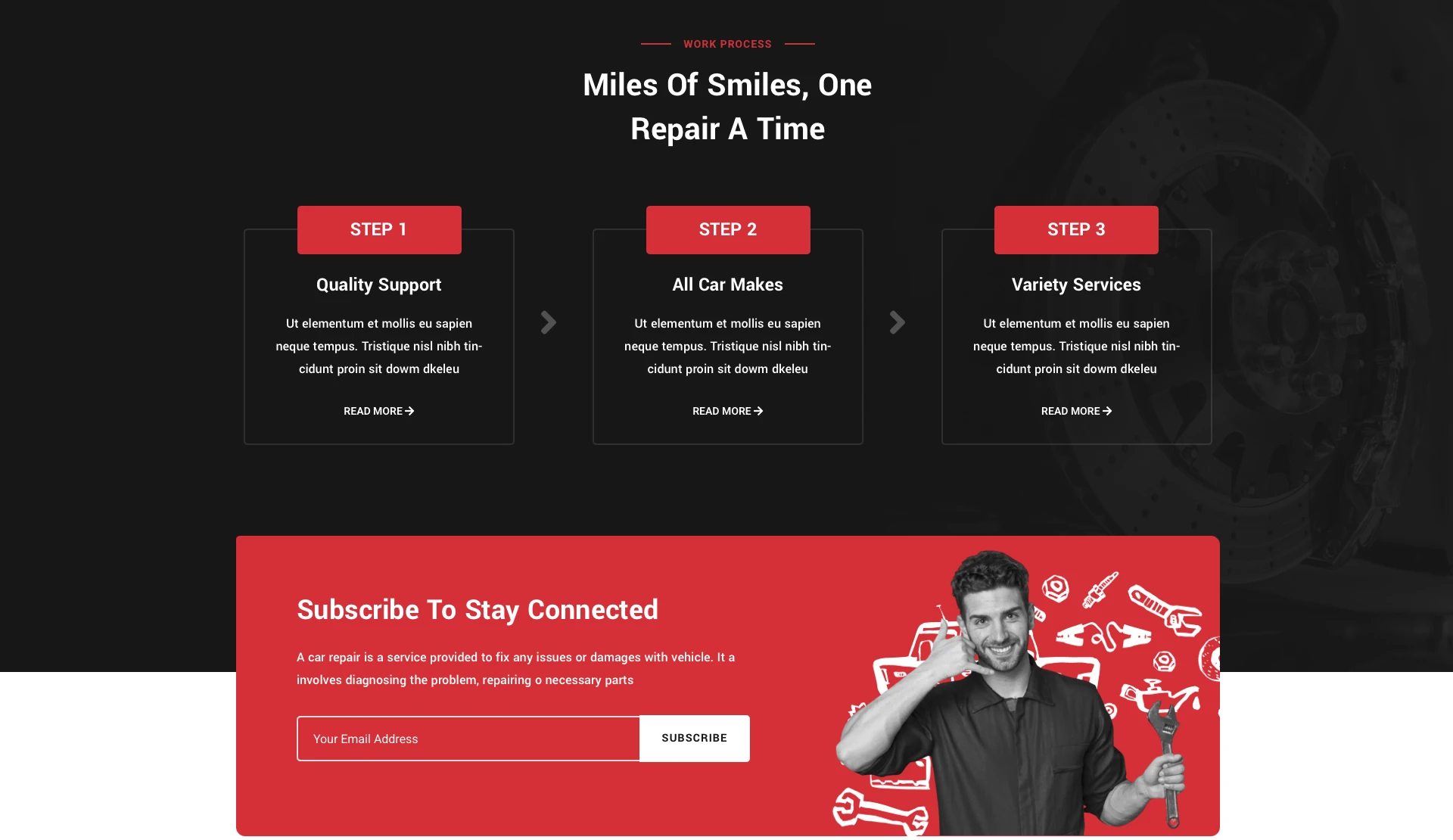Screen dimensions: 1453x840
Task: Focus the Your Email Address field
Action: (x=468, y=739)
